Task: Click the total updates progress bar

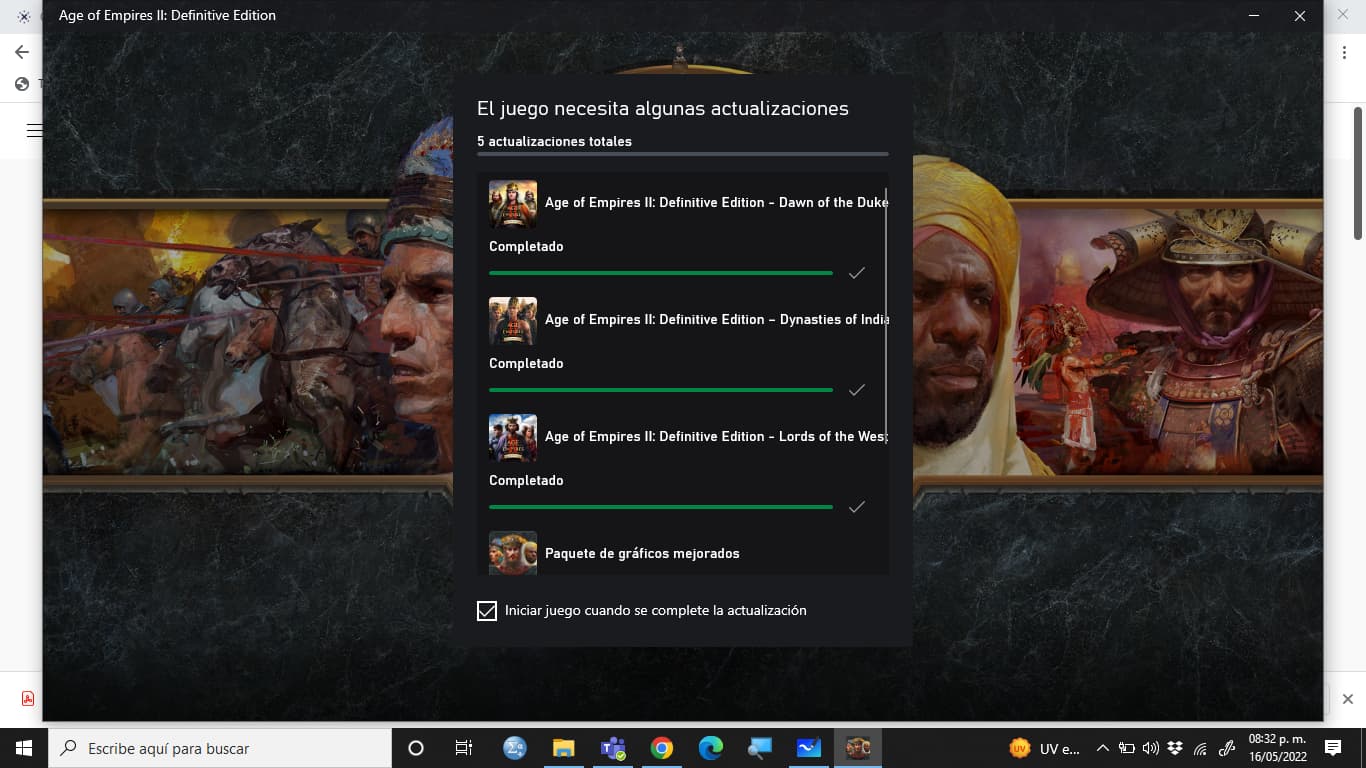Action: [682, 154]
